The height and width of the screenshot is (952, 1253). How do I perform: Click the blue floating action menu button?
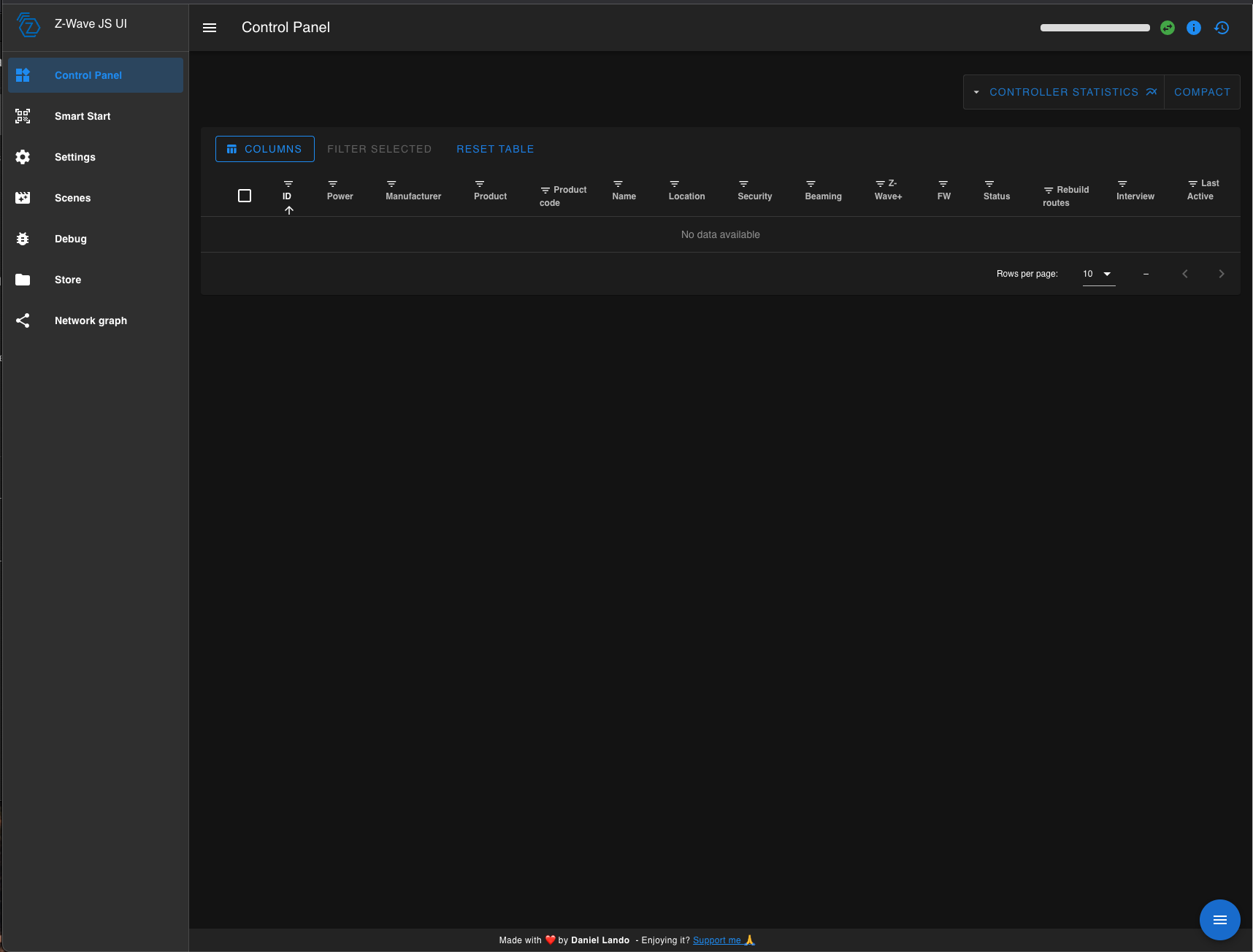(x=1220, y=920)
